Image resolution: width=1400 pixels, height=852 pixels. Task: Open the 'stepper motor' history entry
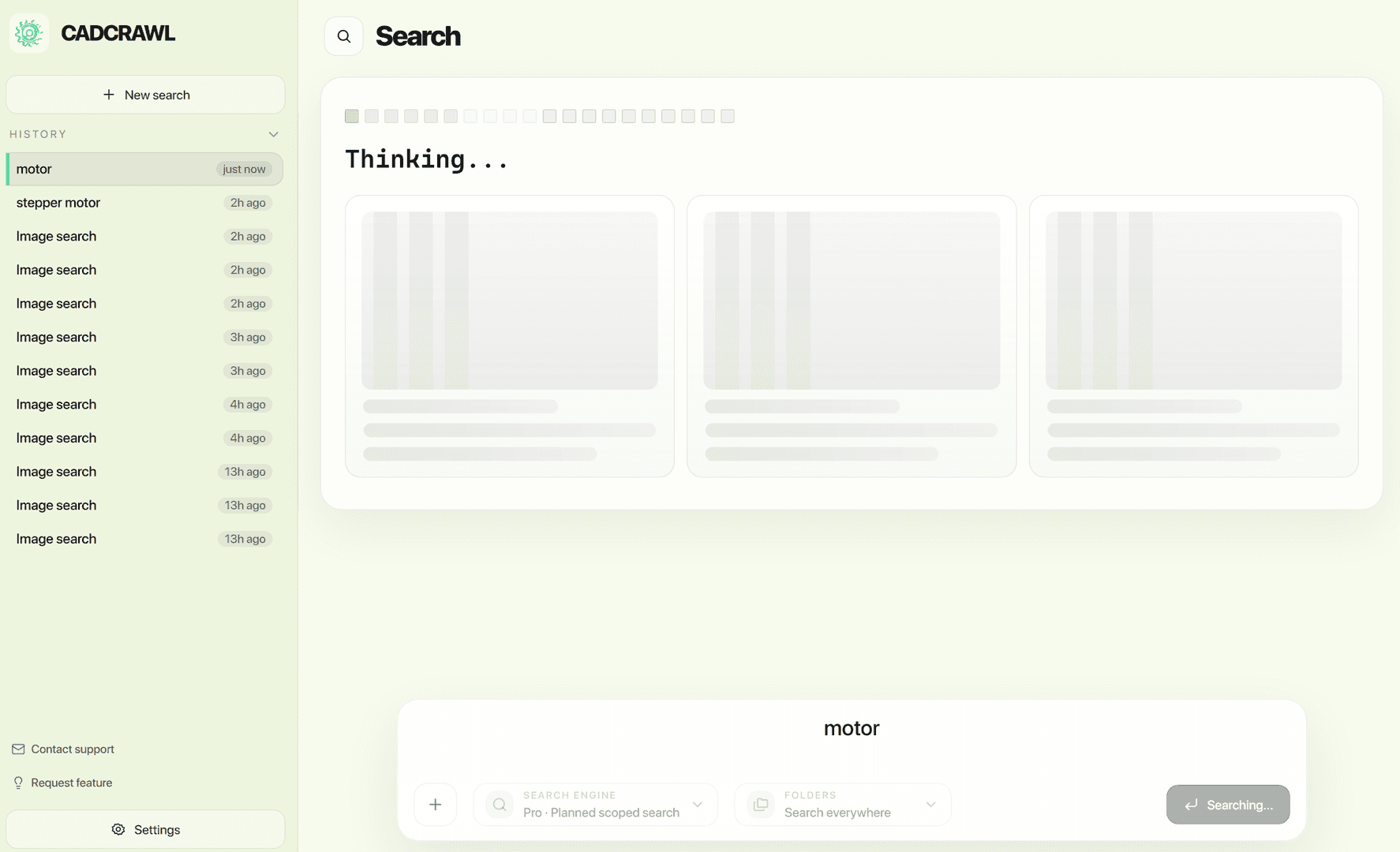click(x=144, y=203)
